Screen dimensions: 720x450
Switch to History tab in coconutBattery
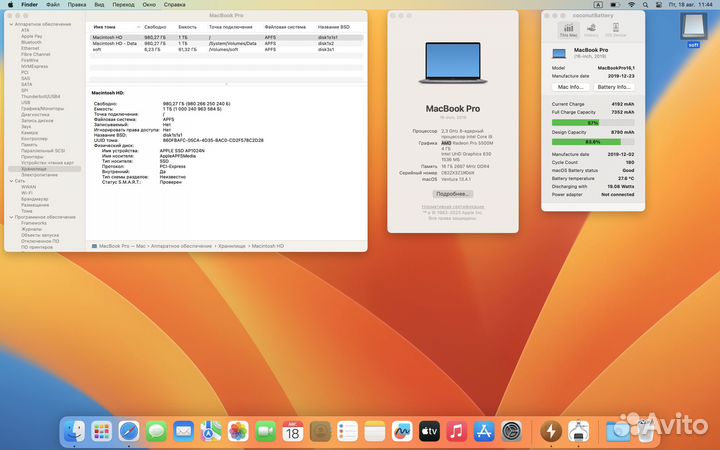click(591, 30)
